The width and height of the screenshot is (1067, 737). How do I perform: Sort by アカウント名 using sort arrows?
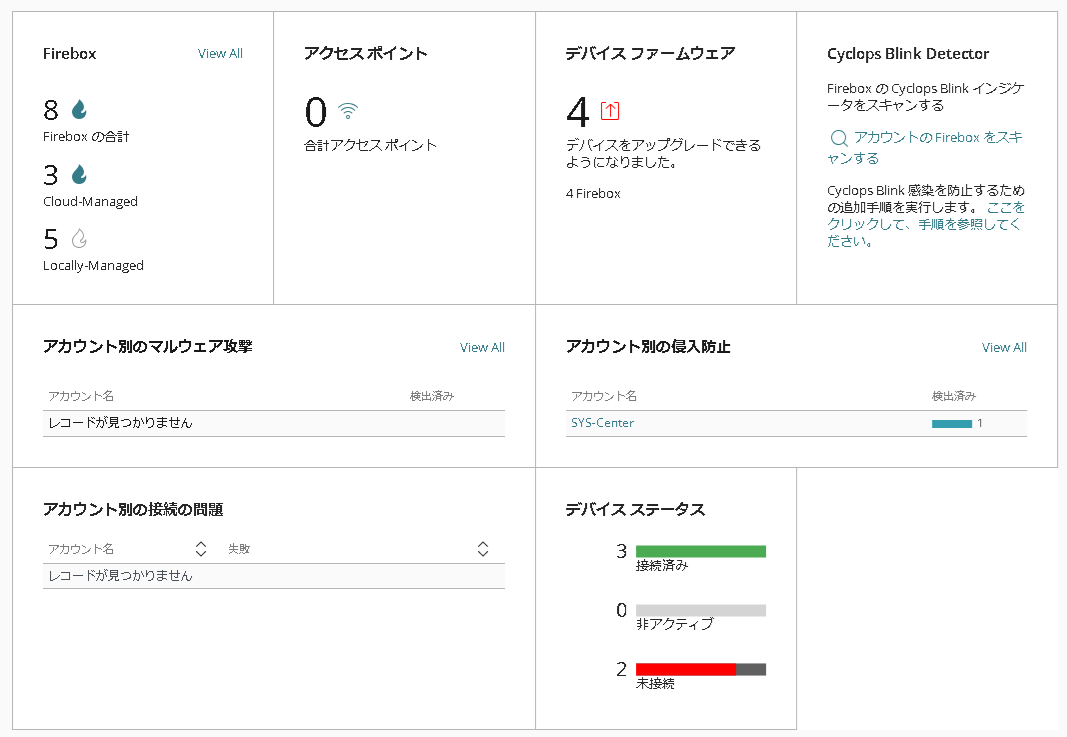201,549
